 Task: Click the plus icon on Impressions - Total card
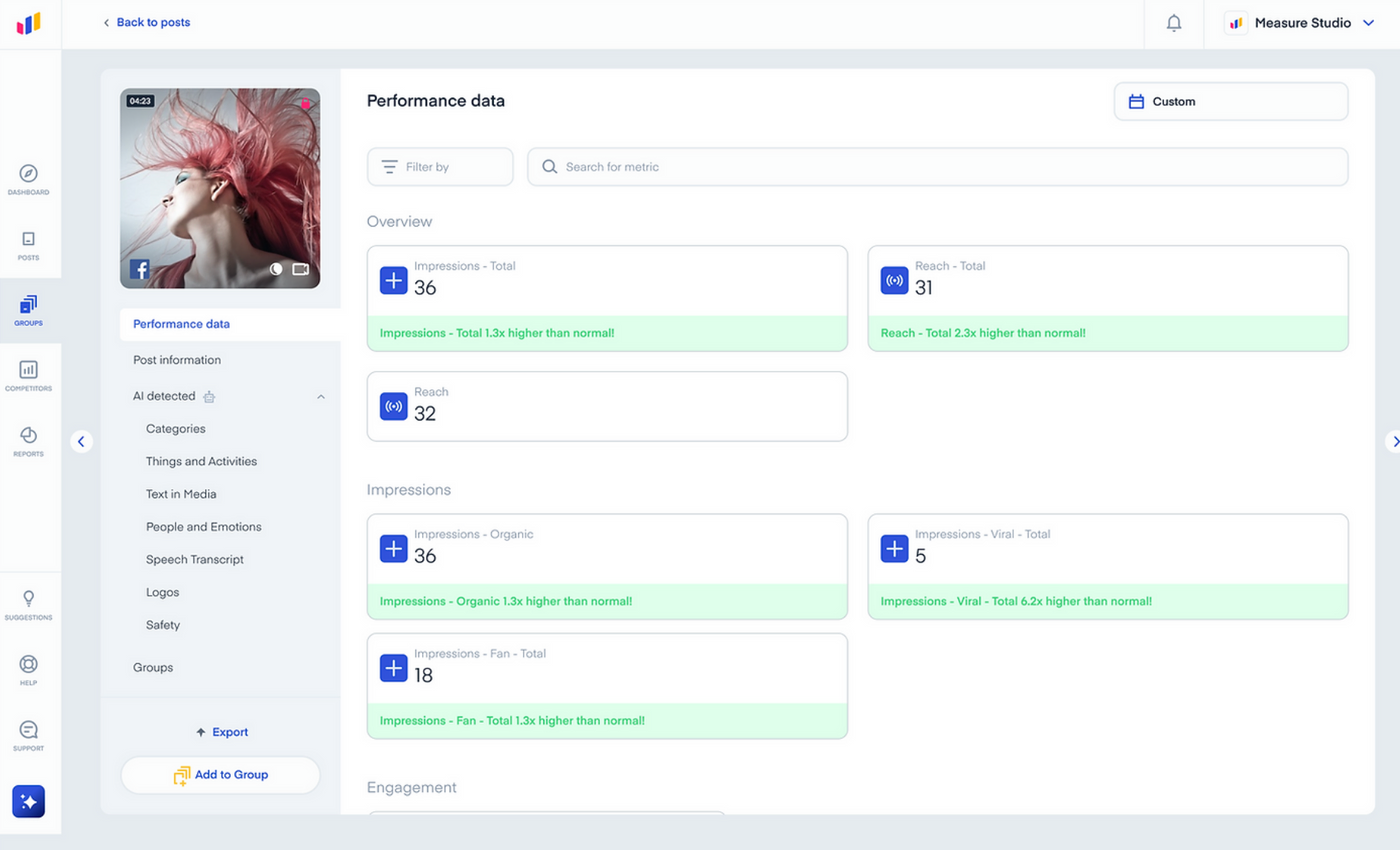pos(394,280)
